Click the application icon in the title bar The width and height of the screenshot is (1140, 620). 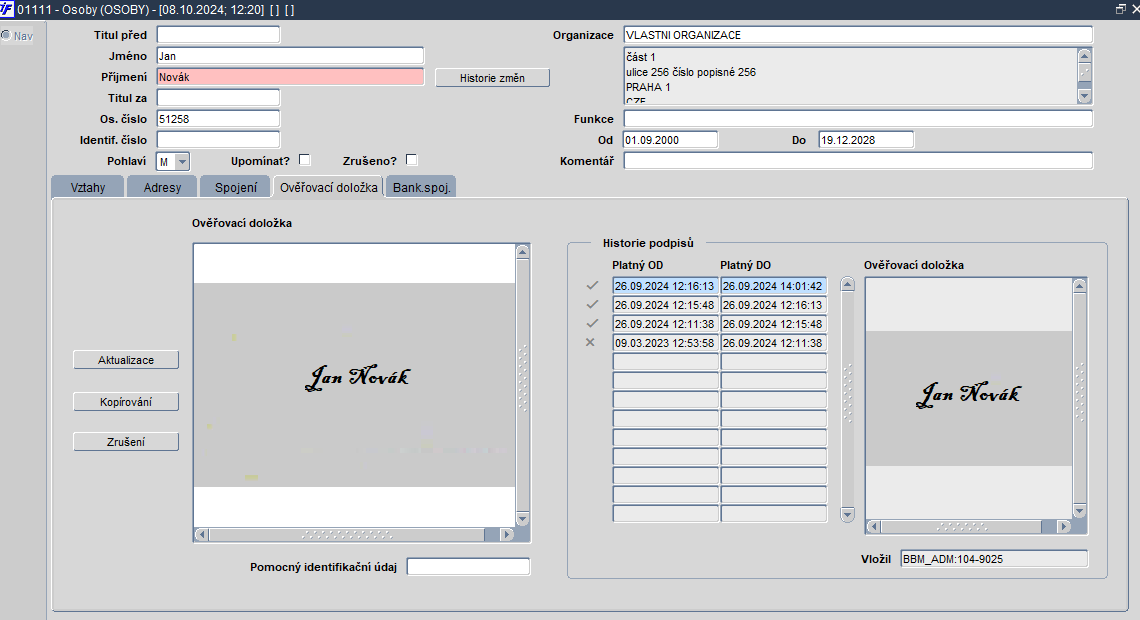[7, 9]
